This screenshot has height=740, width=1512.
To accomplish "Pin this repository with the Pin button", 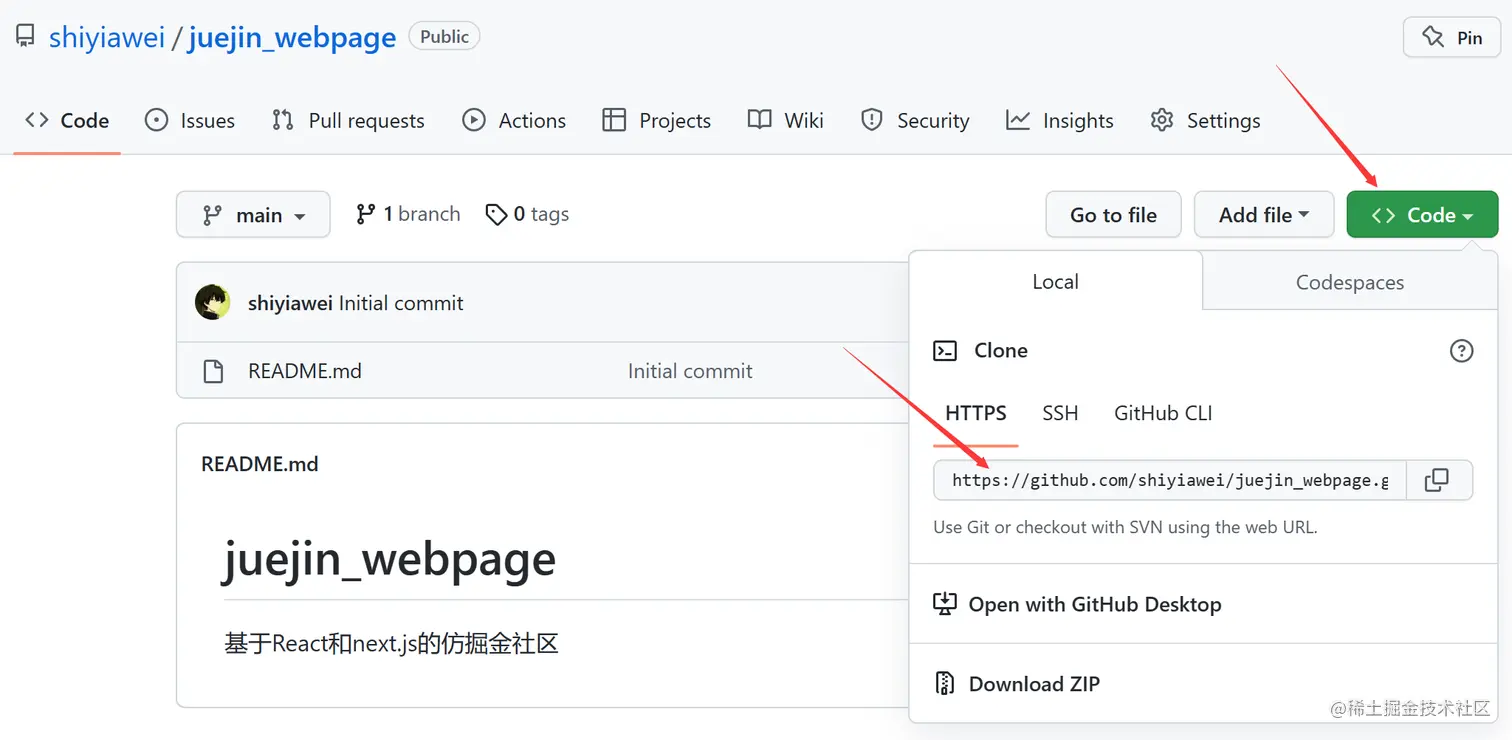I will tap(1451, 38).
